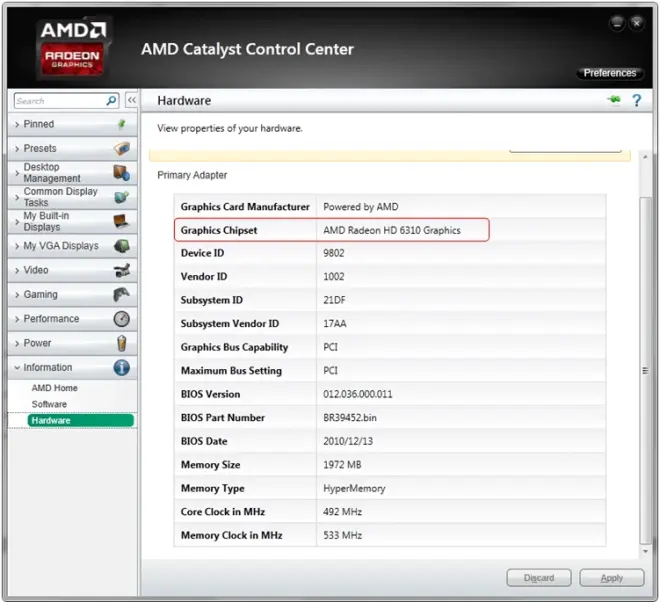Click the Device ID value '9802'
Image resolution: width=660 pixels, height=602 pixels.
coord(334,253)
